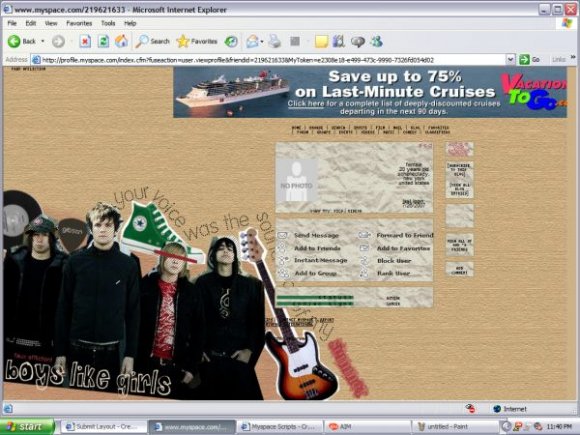Click the Go button beside address
The image size is (580, 435).
point(530,60)
